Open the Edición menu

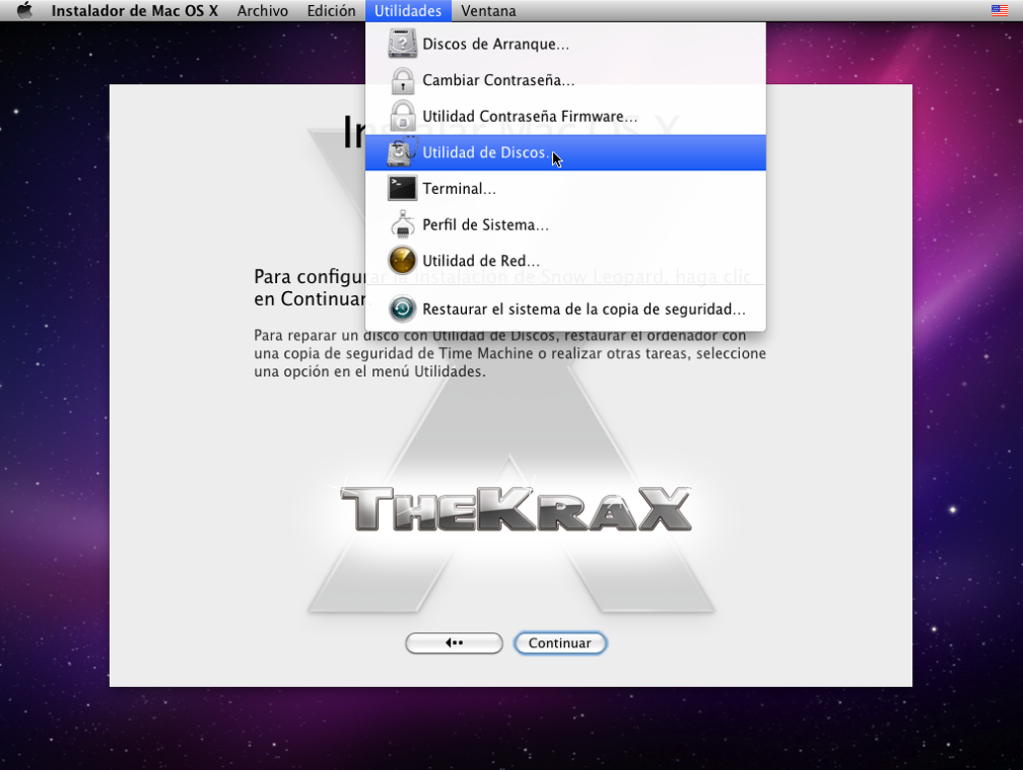[x=331, y=10]
